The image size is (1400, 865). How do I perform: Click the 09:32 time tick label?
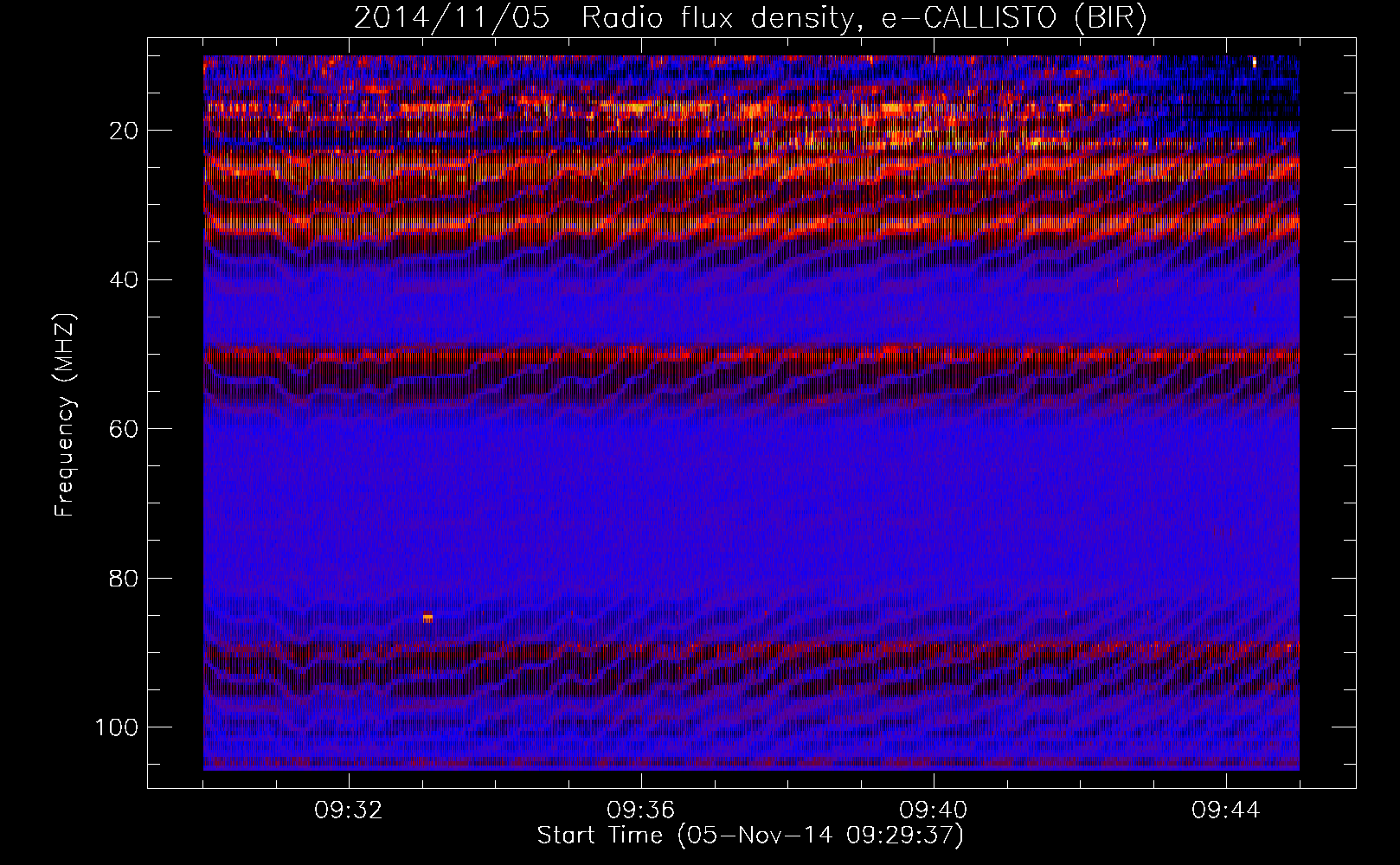point(350,811)
